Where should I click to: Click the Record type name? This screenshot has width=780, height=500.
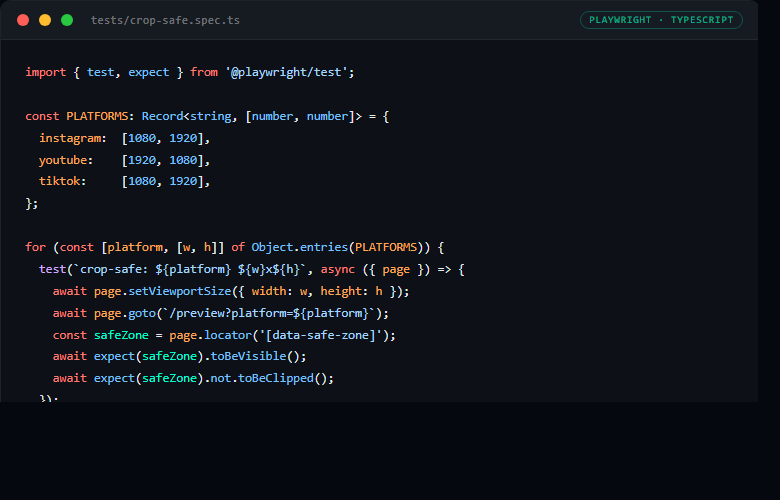click(162, 116)
